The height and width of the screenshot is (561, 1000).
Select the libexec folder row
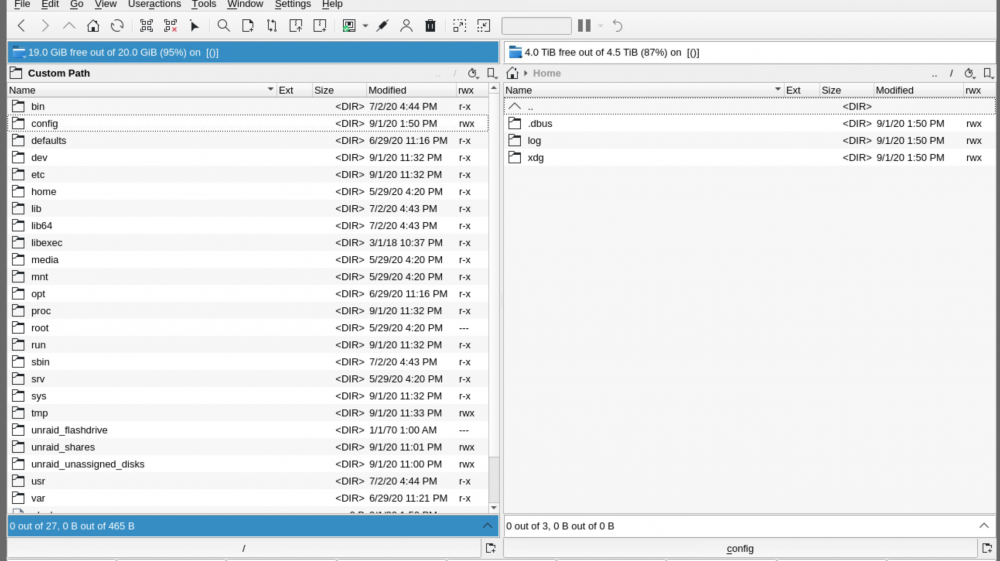tap(248, 243)
